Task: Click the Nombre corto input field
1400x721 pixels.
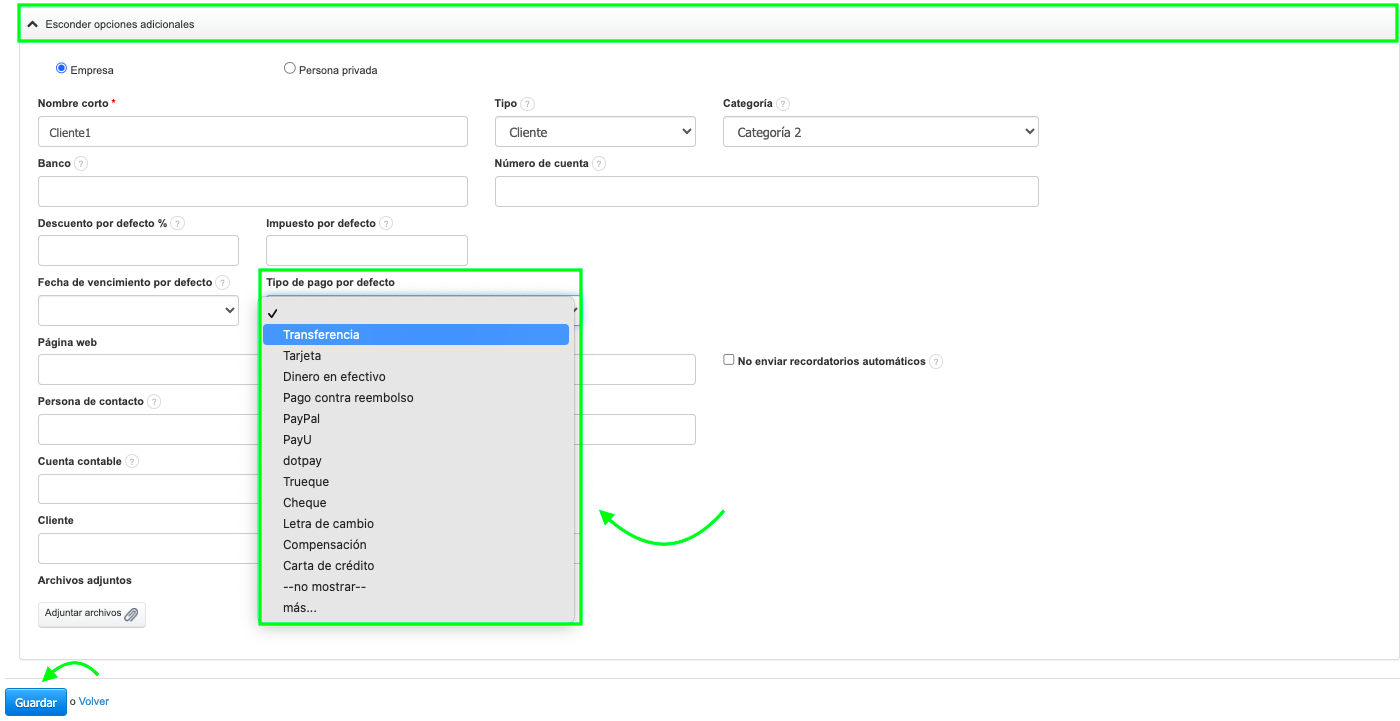Action: click(x=252, y=132)
